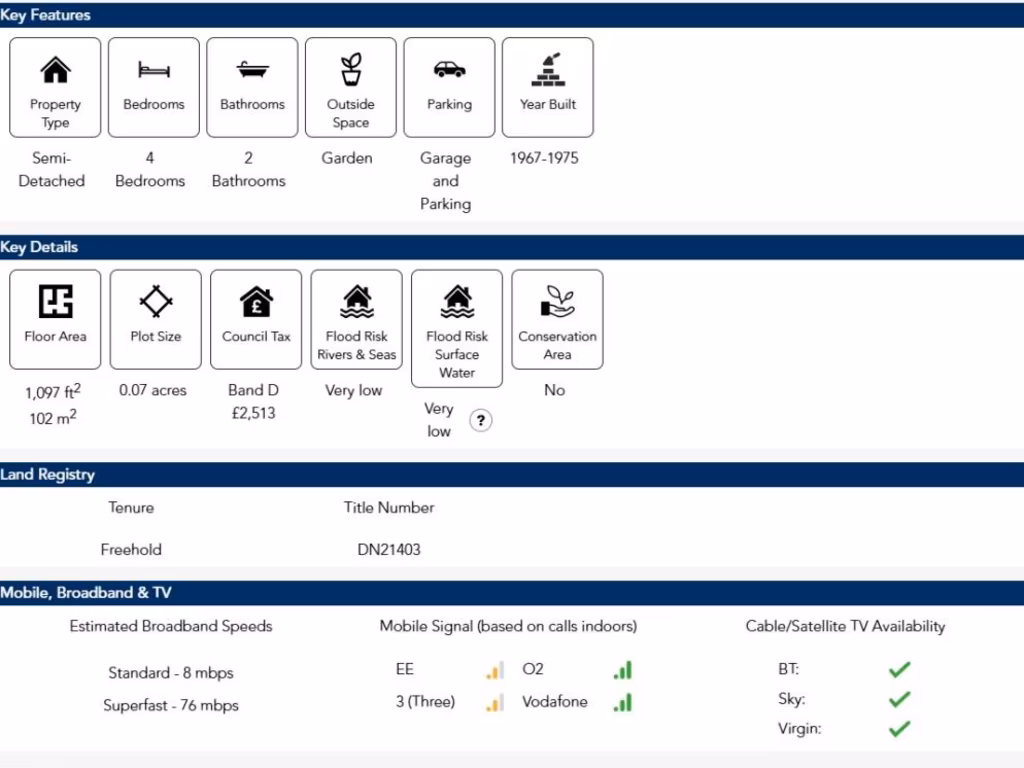
Task: Click the Outside Space plant icon
Action: (x=351, y=69)
